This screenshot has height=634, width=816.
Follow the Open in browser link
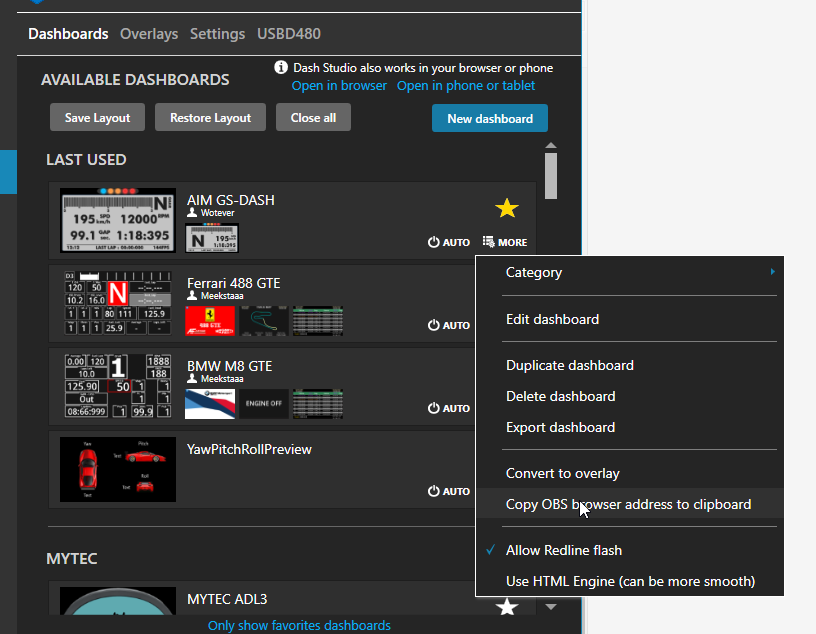(x=339, y=85)
